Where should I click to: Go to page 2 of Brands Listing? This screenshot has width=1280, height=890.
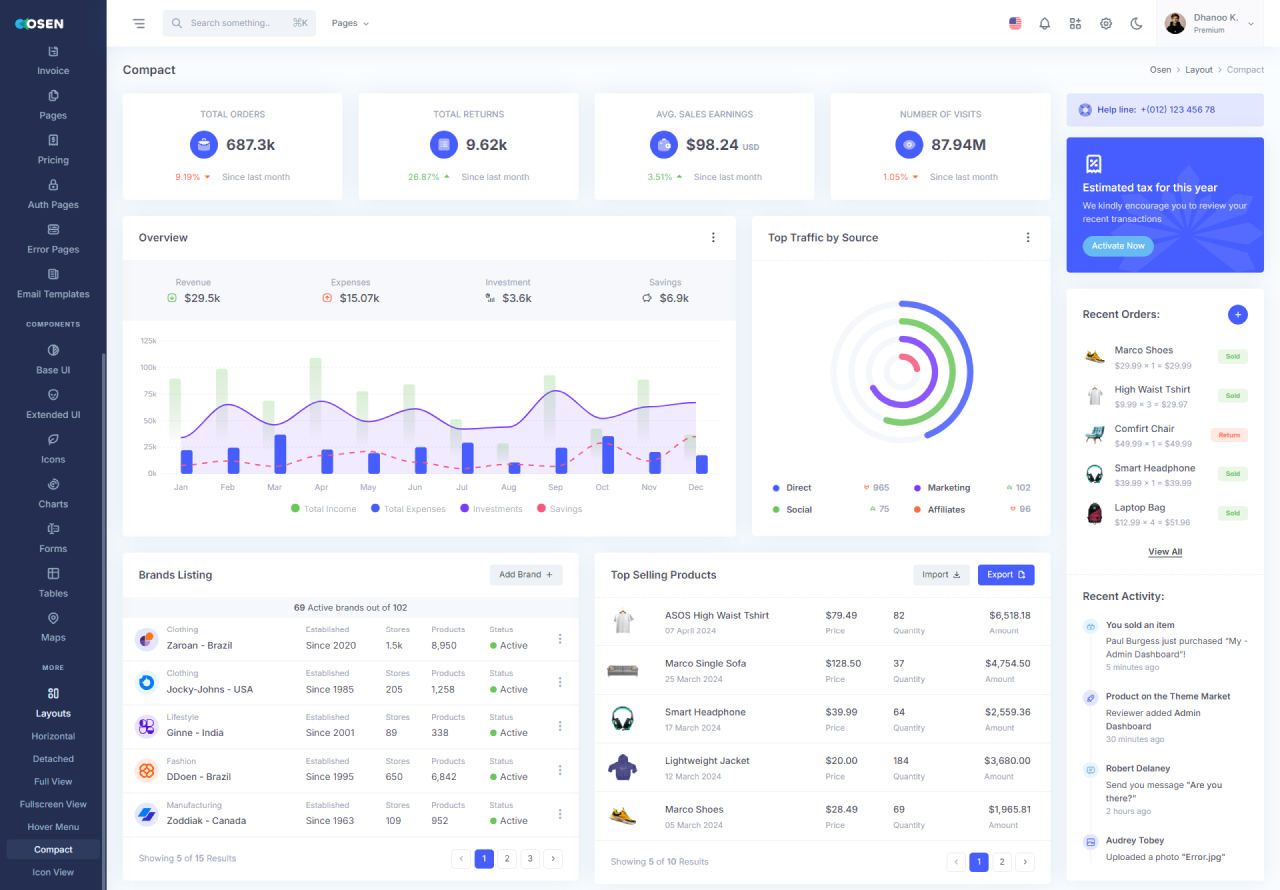(507, 858)
